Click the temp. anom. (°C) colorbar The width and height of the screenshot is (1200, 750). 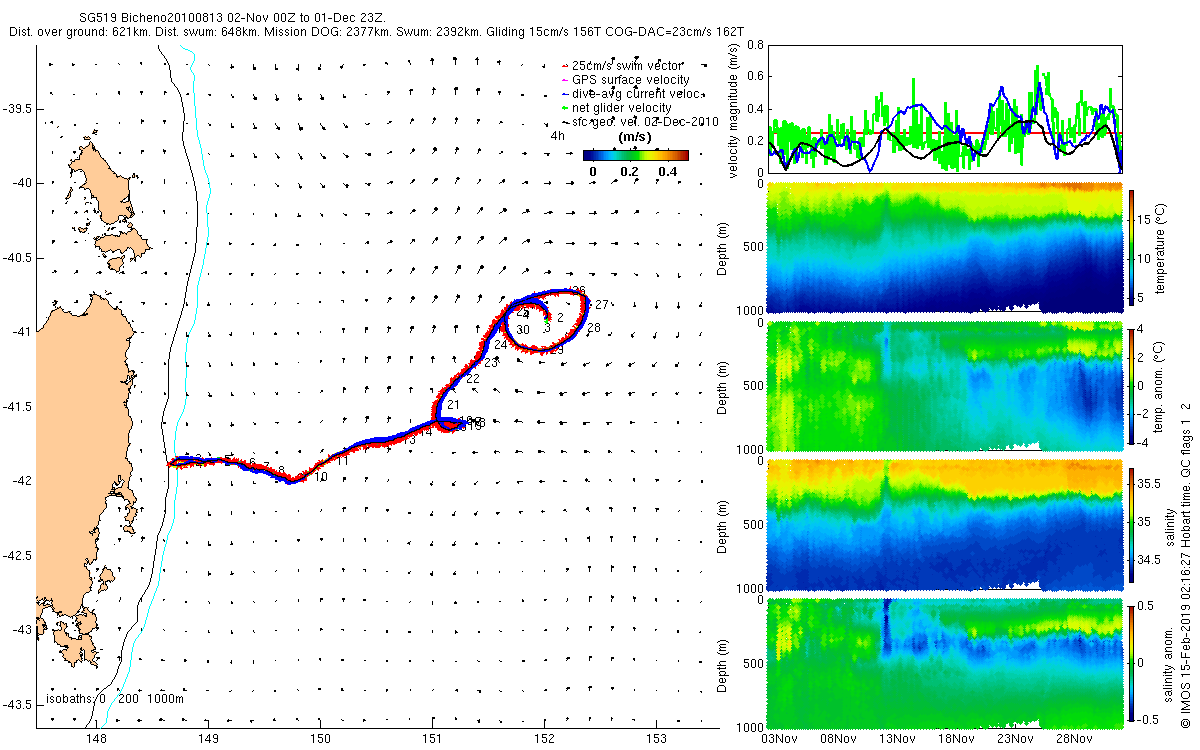(x=1132, y=385)
